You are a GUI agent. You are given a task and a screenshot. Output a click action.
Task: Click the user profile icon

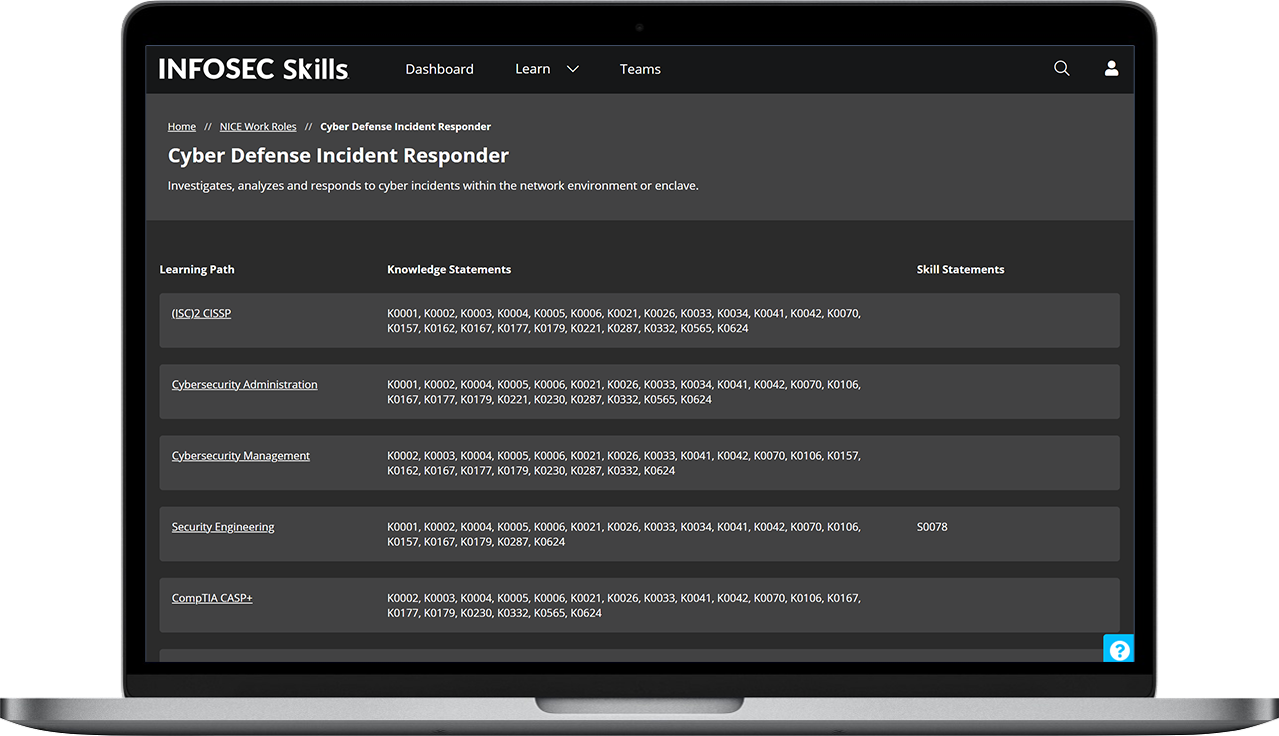(1111, 68)
